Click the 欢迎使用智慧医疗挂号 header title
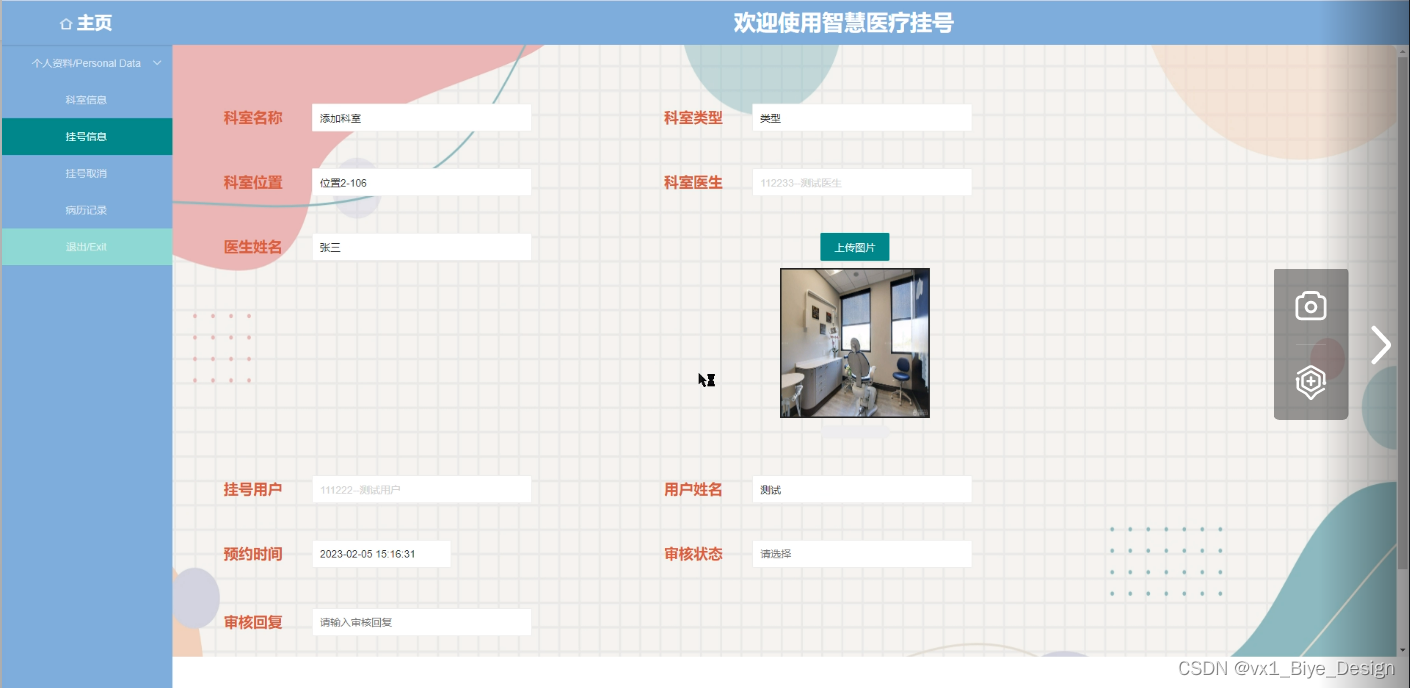Screen dimensions: 1410x688 pos(843,23)
